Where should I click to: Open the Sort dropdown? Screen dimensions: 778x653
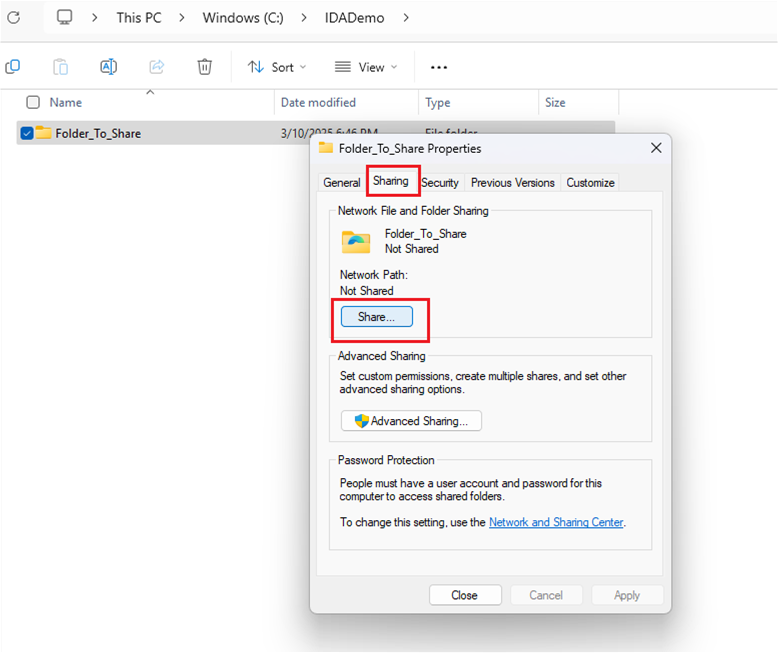(277, 67)
